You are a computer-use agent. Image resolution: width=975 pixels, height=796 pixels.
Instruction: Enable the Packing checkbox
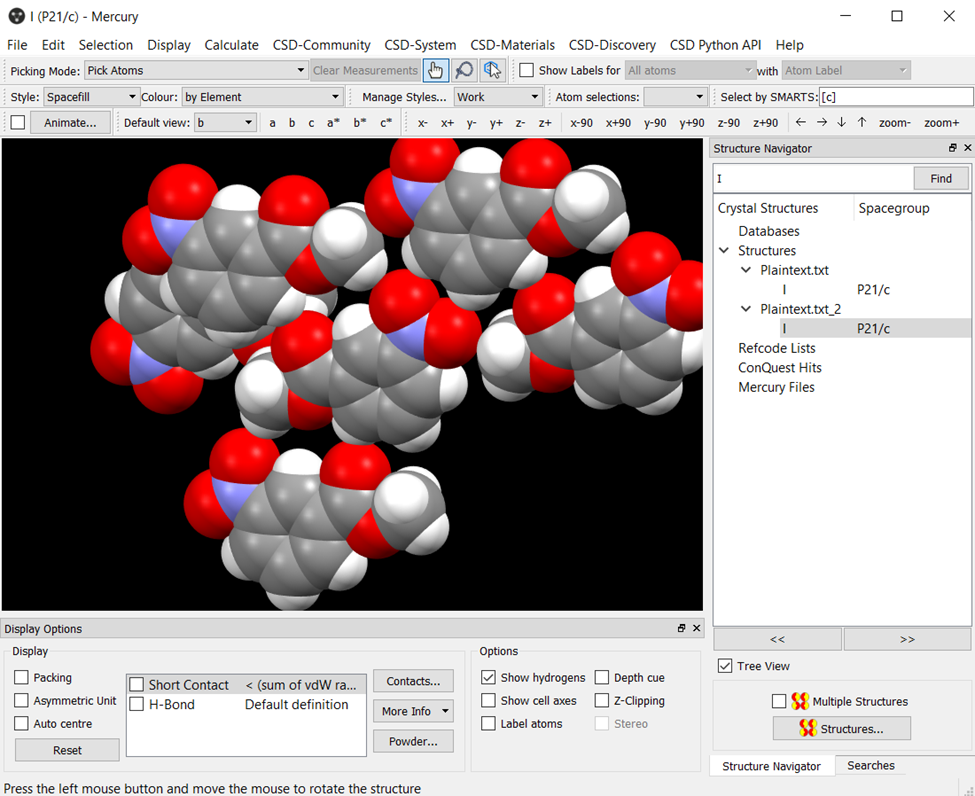coord(21,677)
